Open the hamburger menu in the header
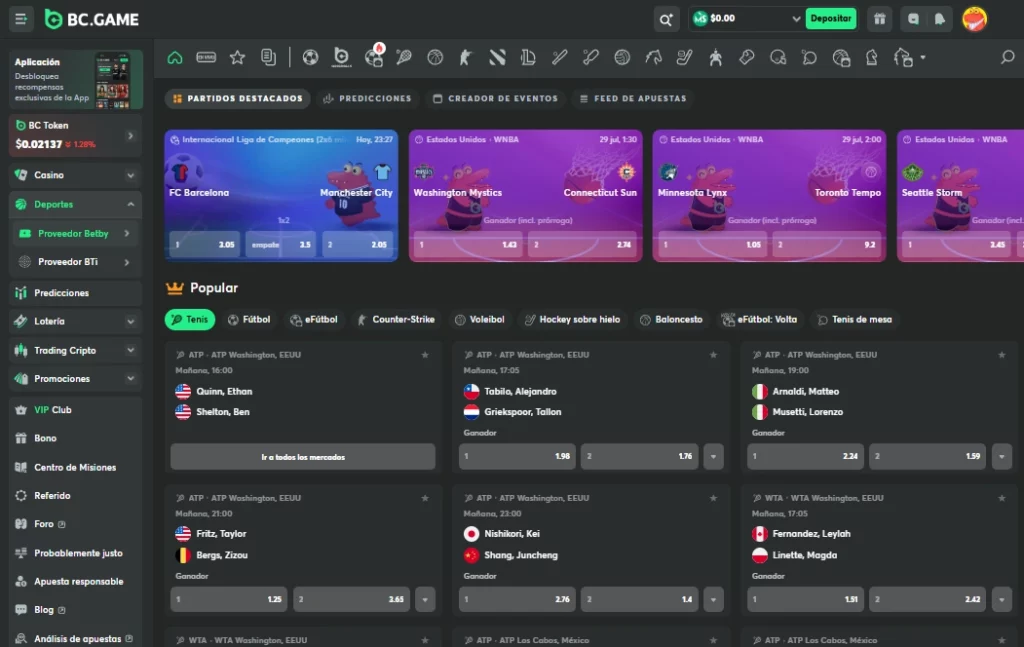 point(21,19)
